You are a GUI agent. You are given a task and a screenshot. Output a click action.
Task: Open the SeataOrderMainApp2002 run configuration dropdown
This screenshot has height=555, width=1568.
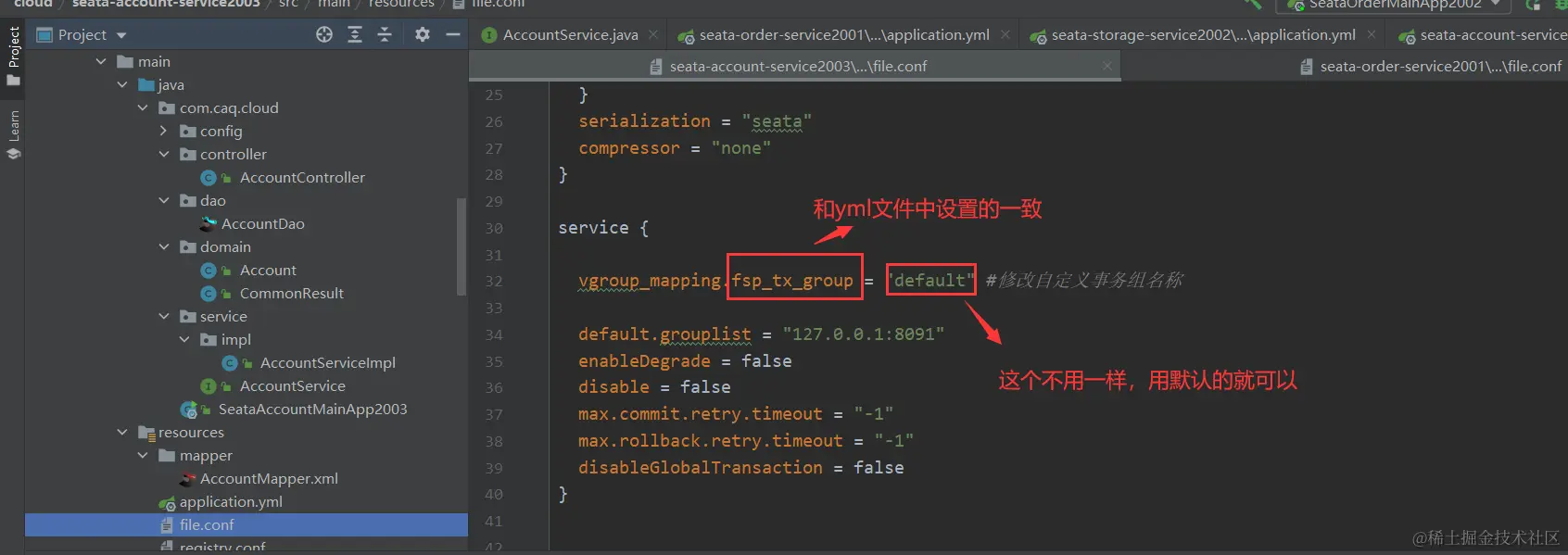1393,4
